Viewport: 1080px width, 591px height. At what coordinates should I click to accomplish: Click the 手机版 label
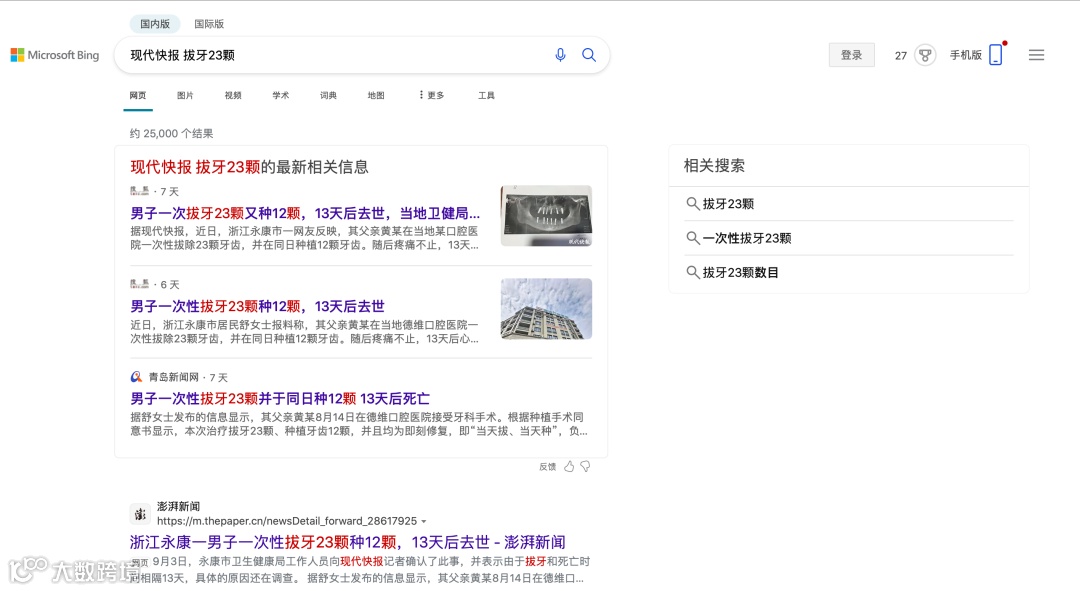966,55
